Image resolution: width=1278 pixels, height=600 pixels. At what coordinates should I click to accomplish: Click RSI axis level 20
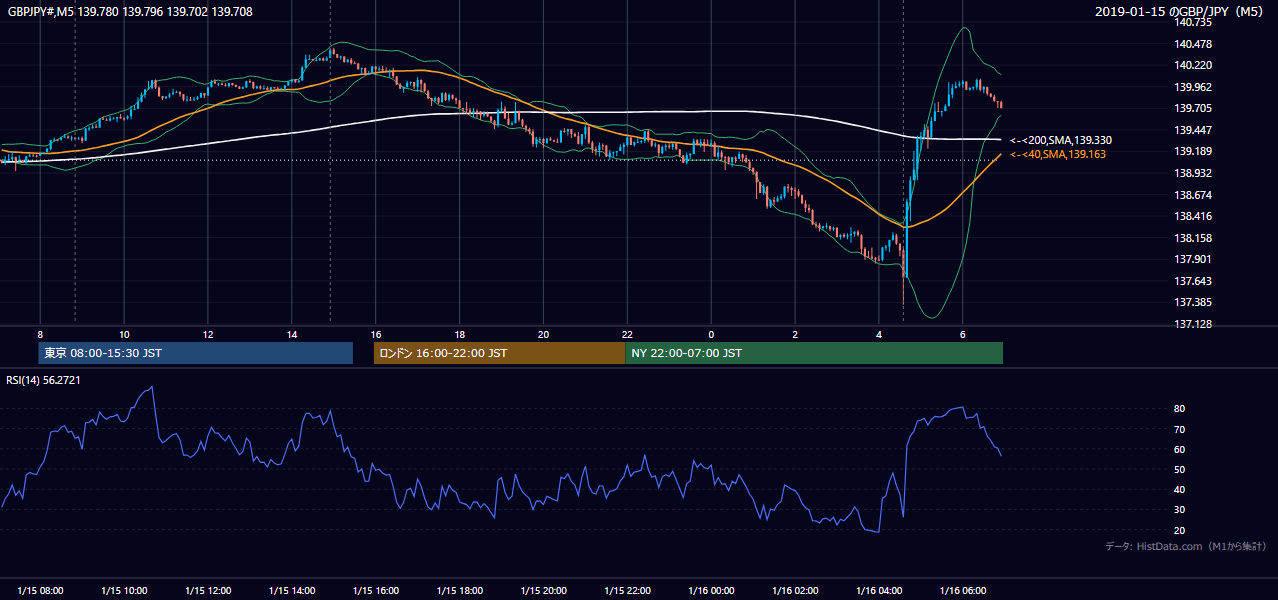click(x=1180, y=530)
